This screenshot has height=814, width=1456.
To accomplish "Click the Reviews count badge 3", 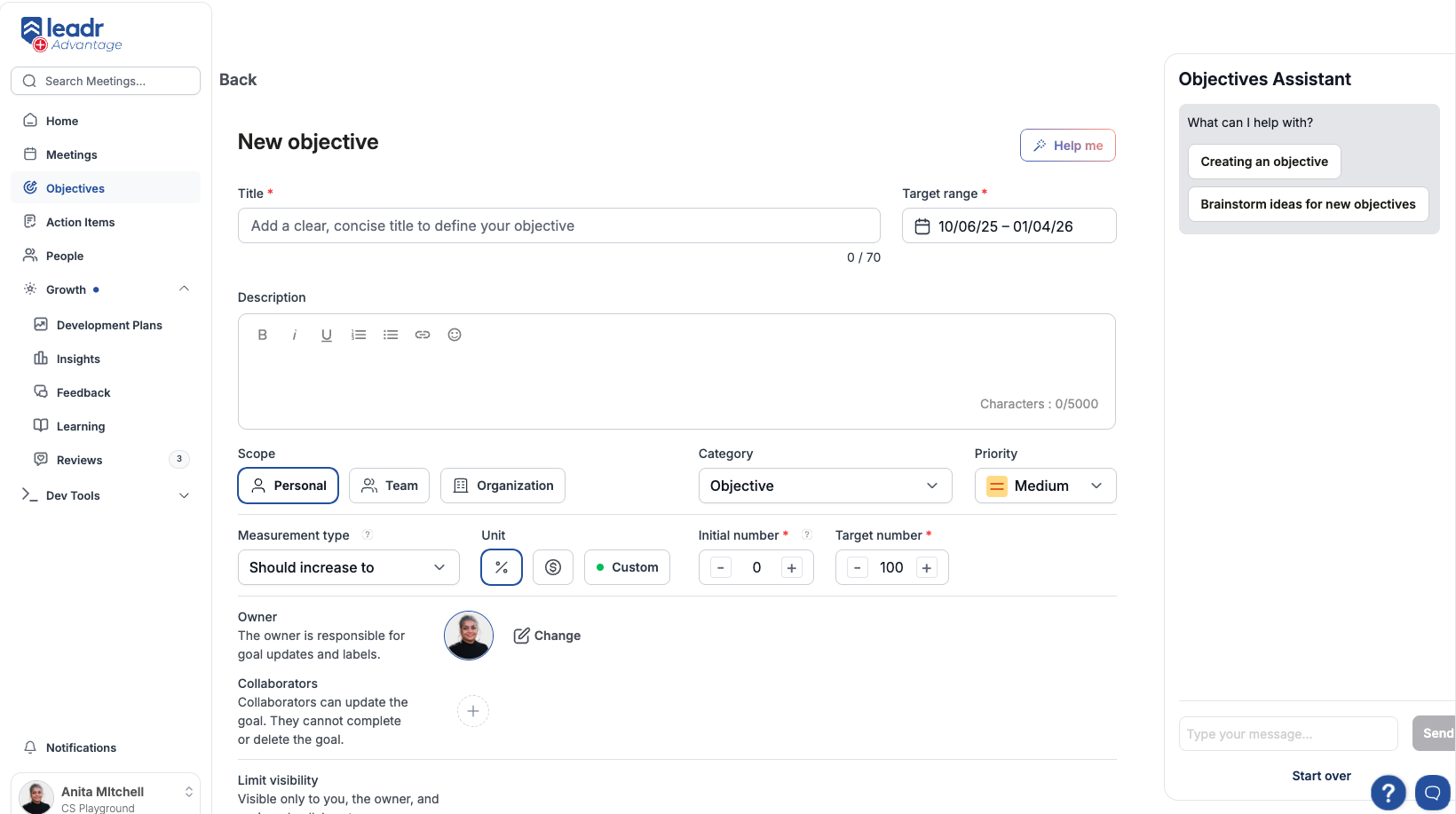I will (x=179, y=459).
